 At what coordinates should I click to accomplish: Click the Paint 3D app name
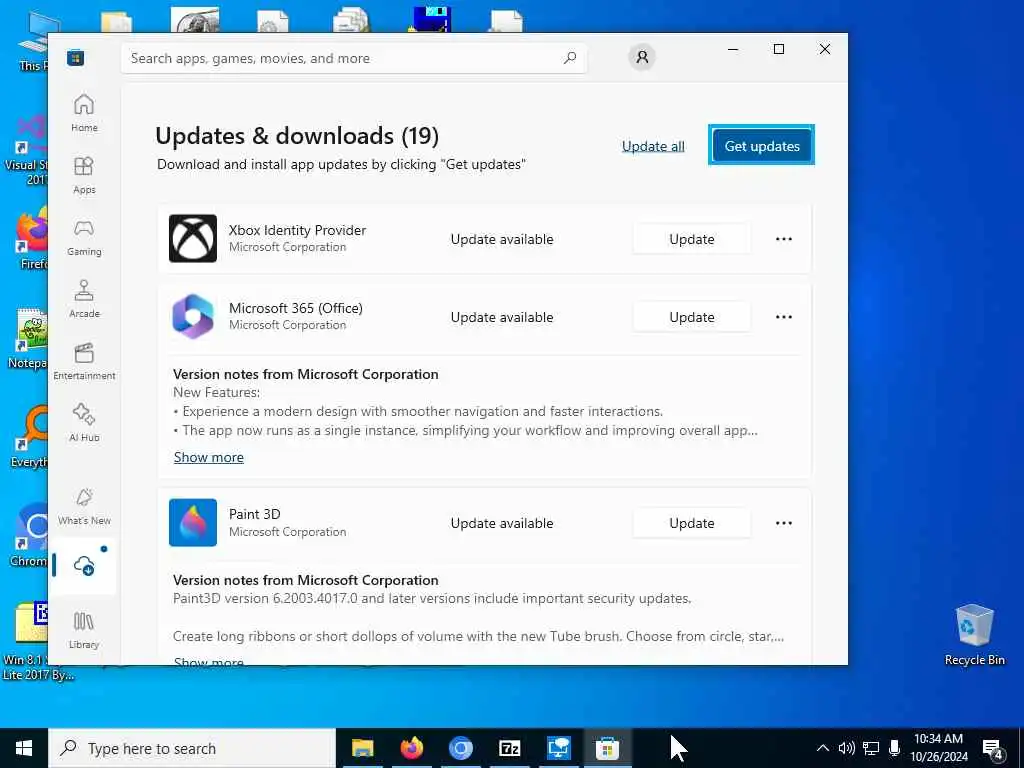254,514
